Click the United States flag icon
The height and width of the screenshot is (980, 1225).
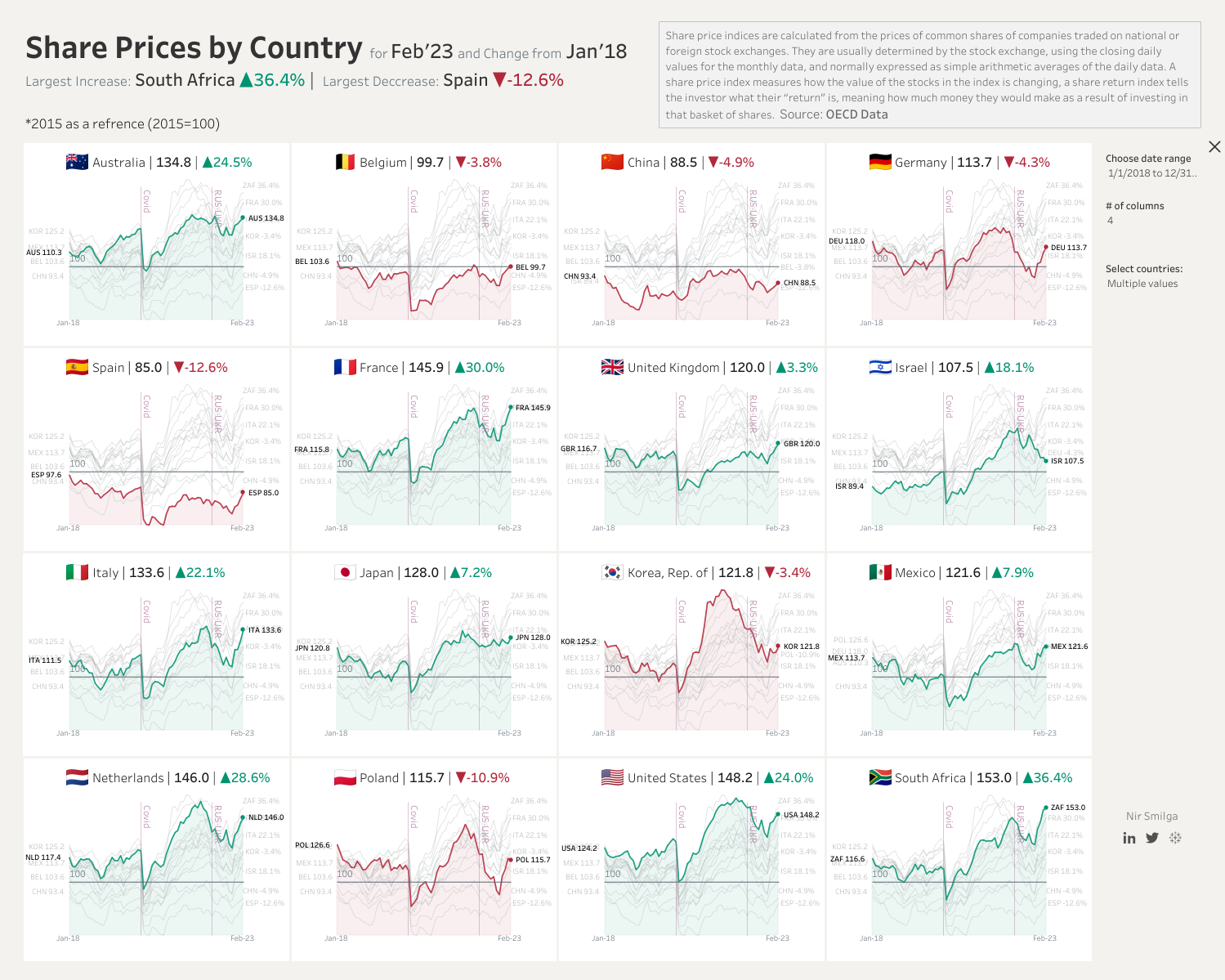[x=612, y=777]
